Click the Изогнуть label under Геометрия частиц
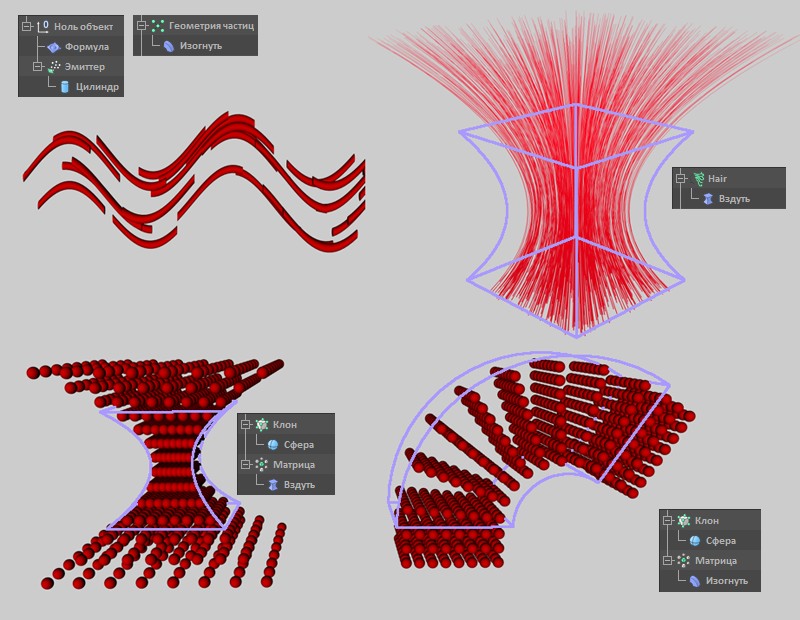Viewport: 800px width, 620px height. click(x=201, y=46)
